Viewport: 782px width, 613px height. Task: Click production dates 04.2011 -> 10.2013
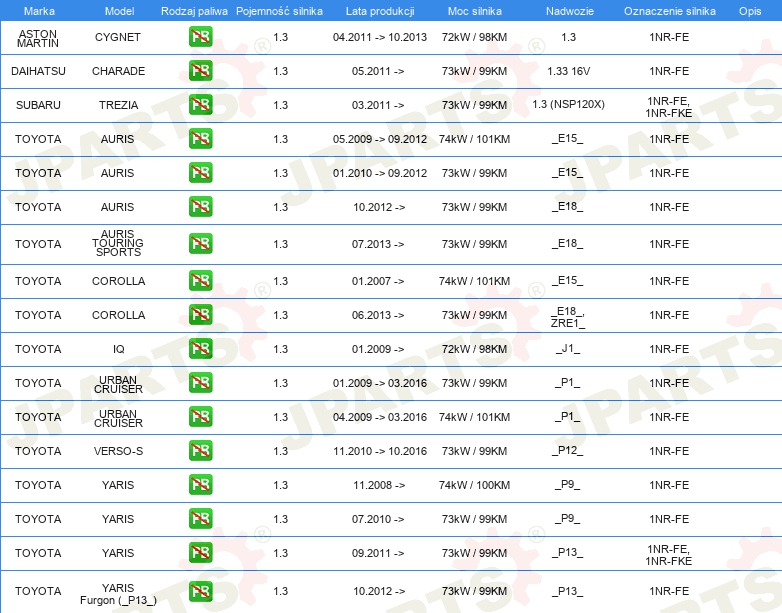380,37
